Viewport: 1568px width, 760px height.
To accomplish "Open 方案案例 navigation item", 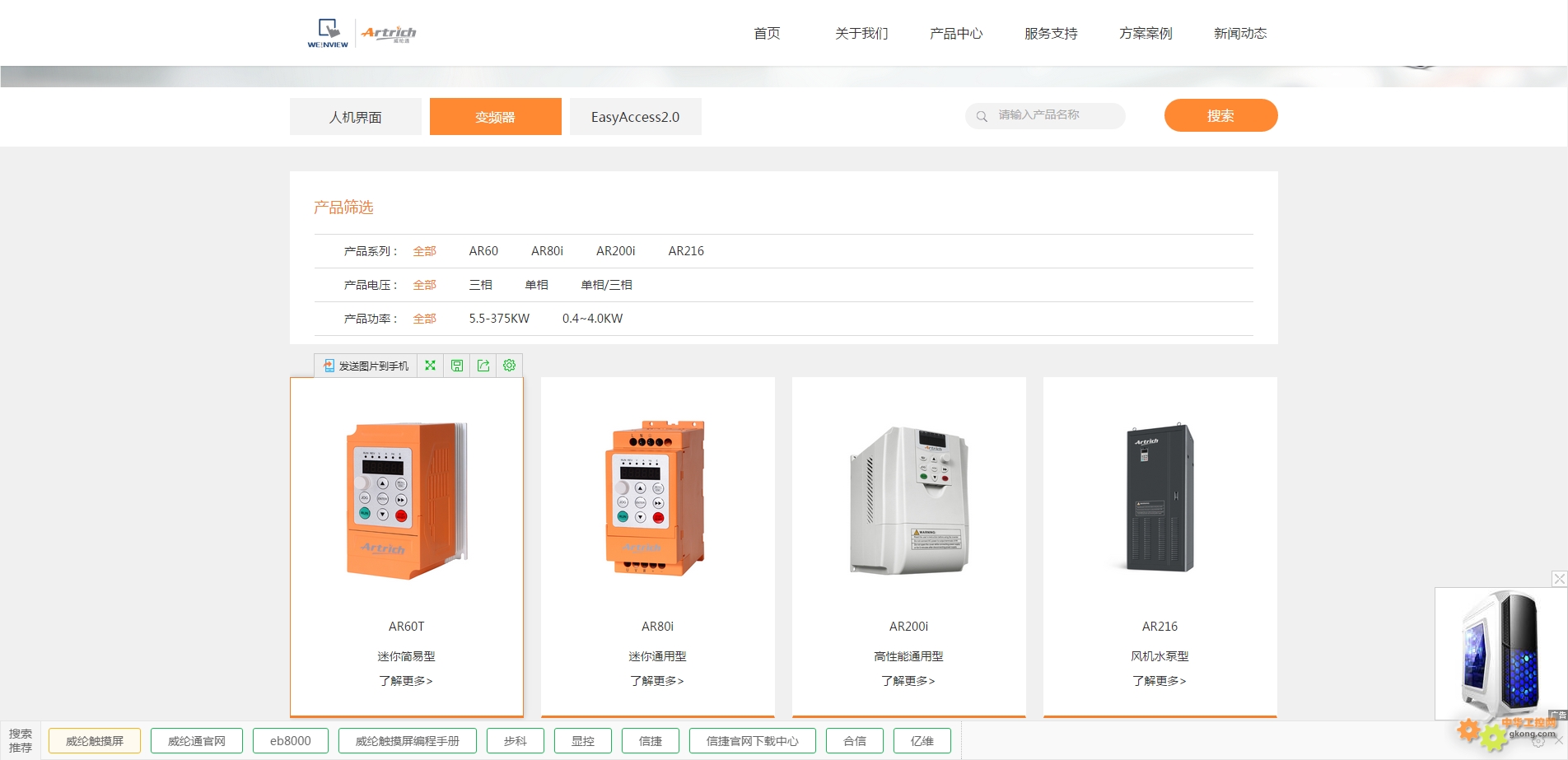I will [1146, 34].
